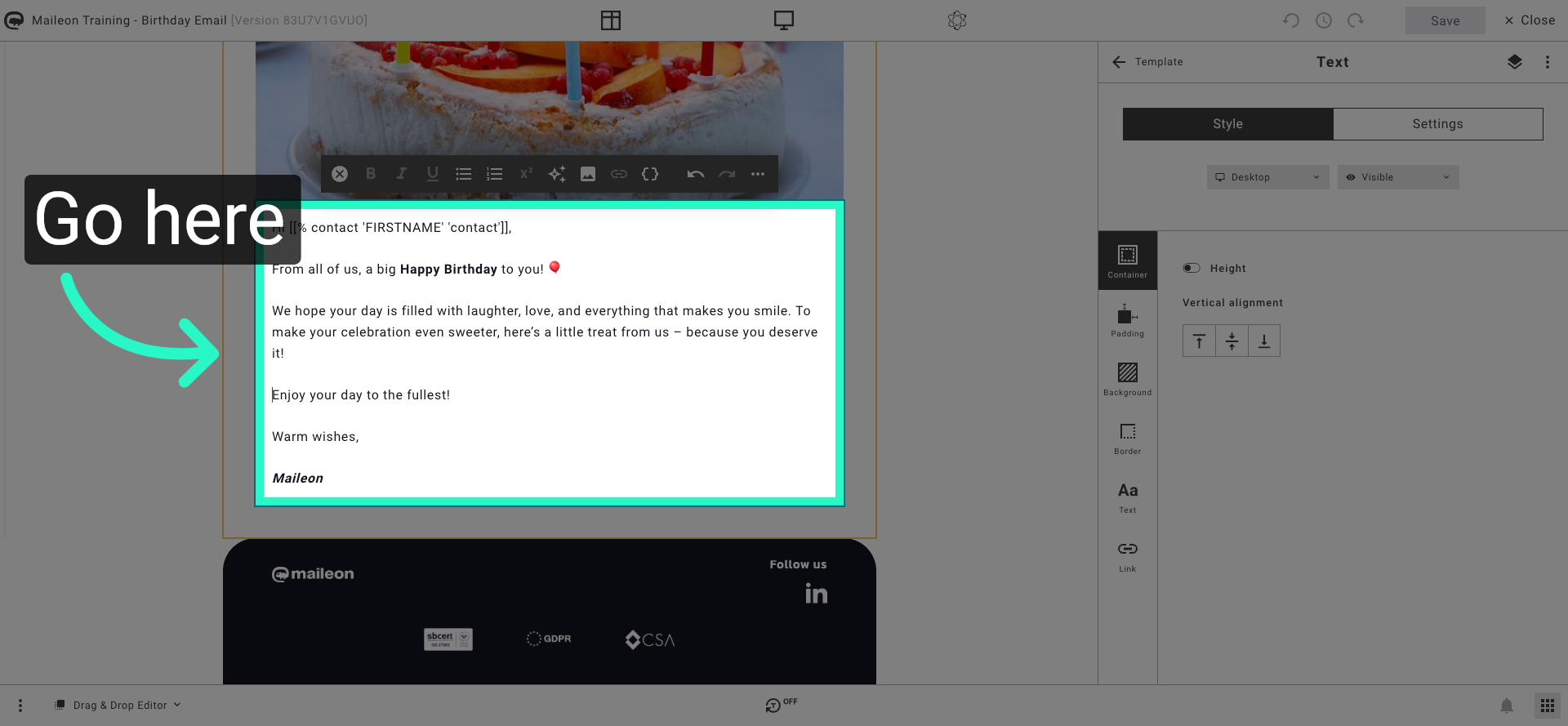This screenshot has width=1568, height=726.
Task: Select the Border section
Action: pyautogui.click(x=1128, y=438)
